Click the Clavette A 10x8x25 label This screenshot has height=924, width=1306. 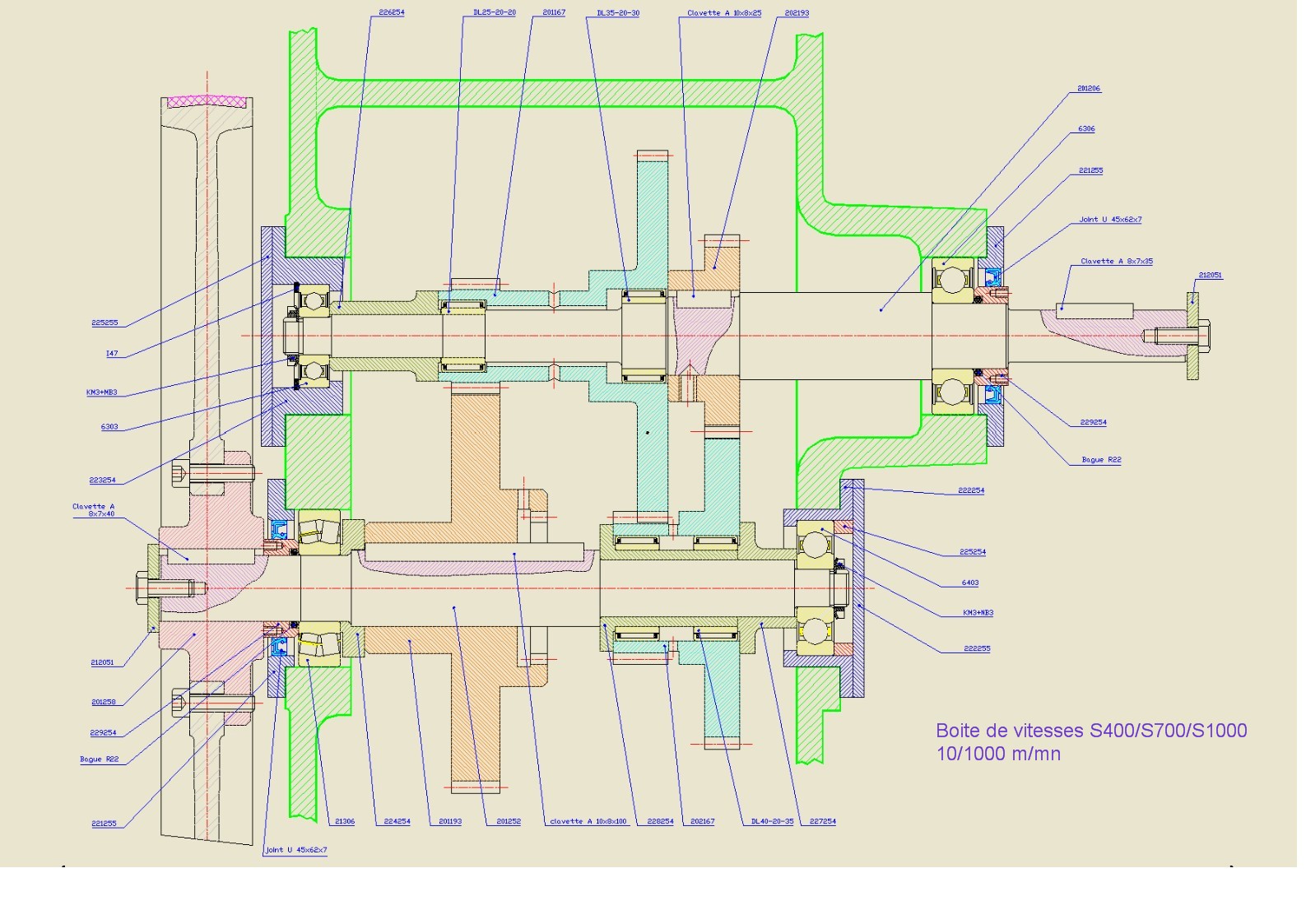click(x=724, y=13)
